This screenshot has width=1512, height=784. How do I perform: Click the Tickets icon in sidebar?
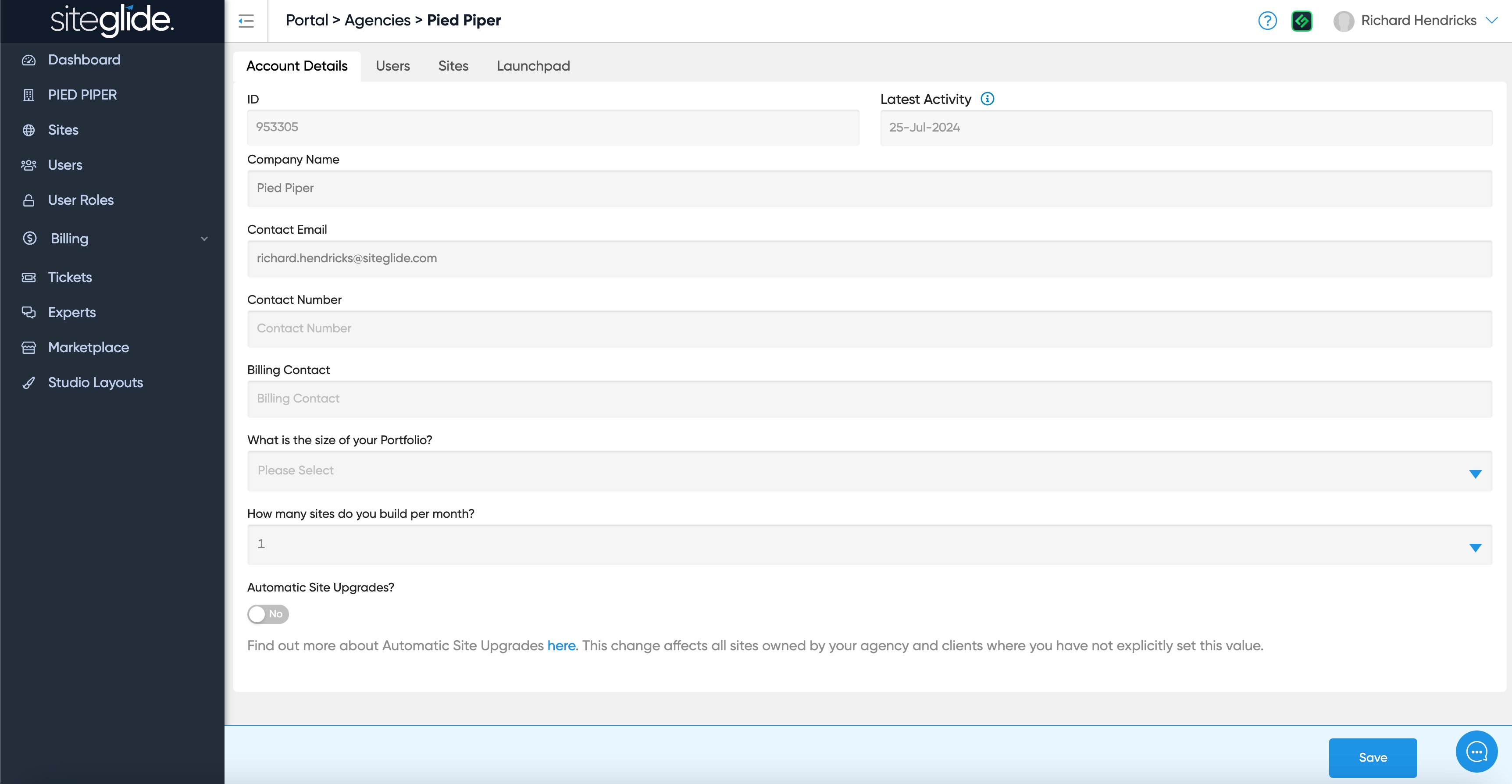click(29, 277)
